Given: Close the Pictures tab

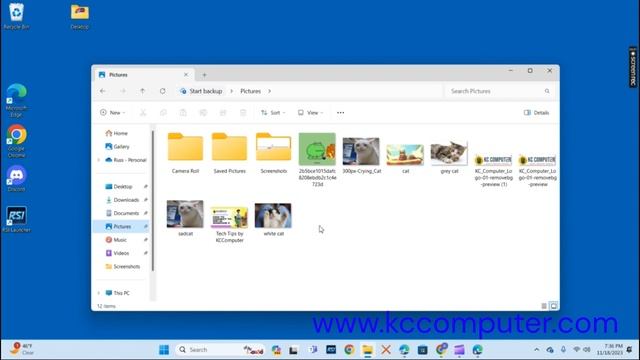Looking at the screenshot, I should pyautogui.click(x=186, y=75).
